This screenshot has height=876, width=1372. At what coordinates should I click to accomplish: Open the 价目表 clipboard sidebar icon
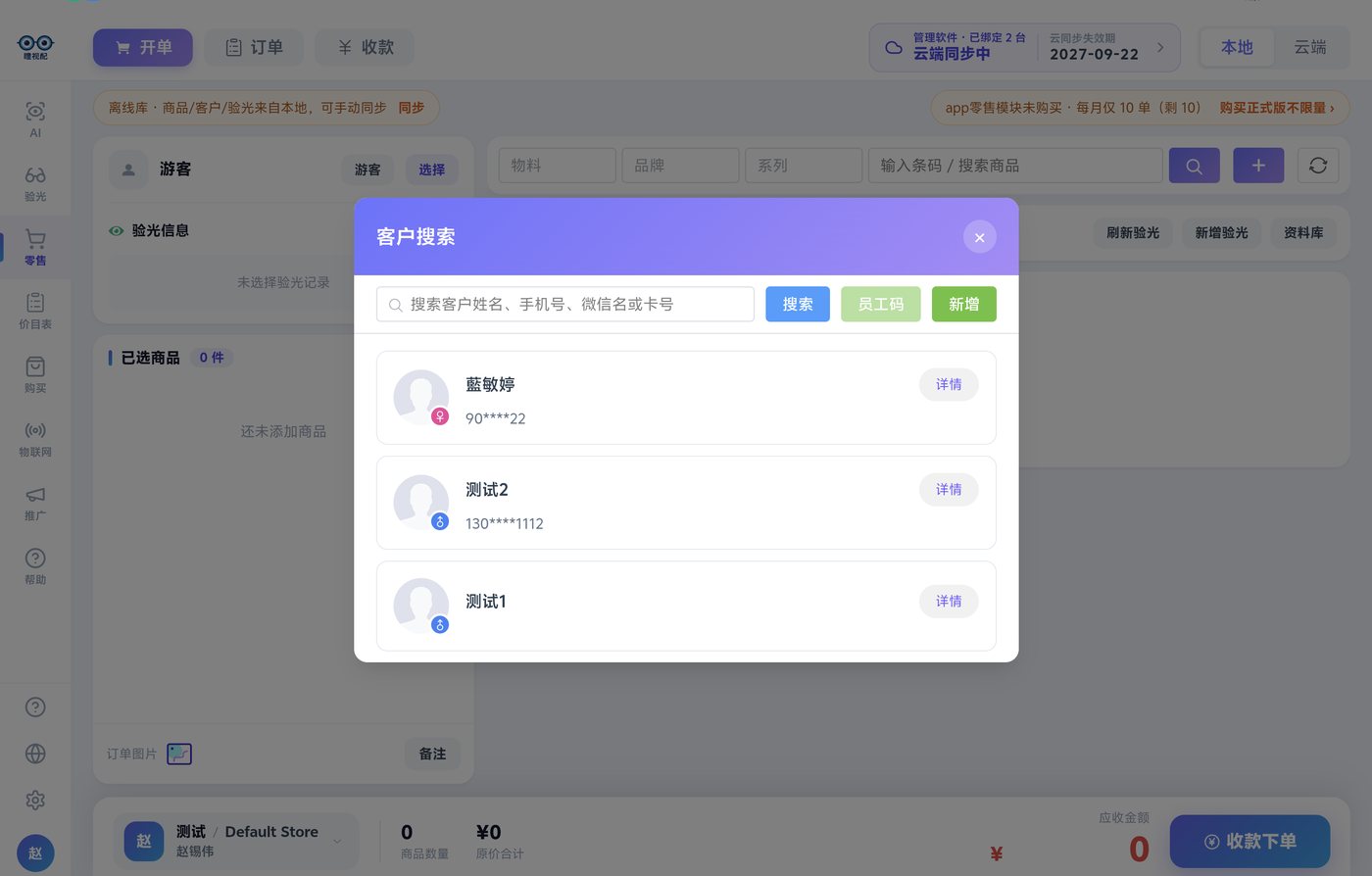pyautogui.click(x=35, y=311)
